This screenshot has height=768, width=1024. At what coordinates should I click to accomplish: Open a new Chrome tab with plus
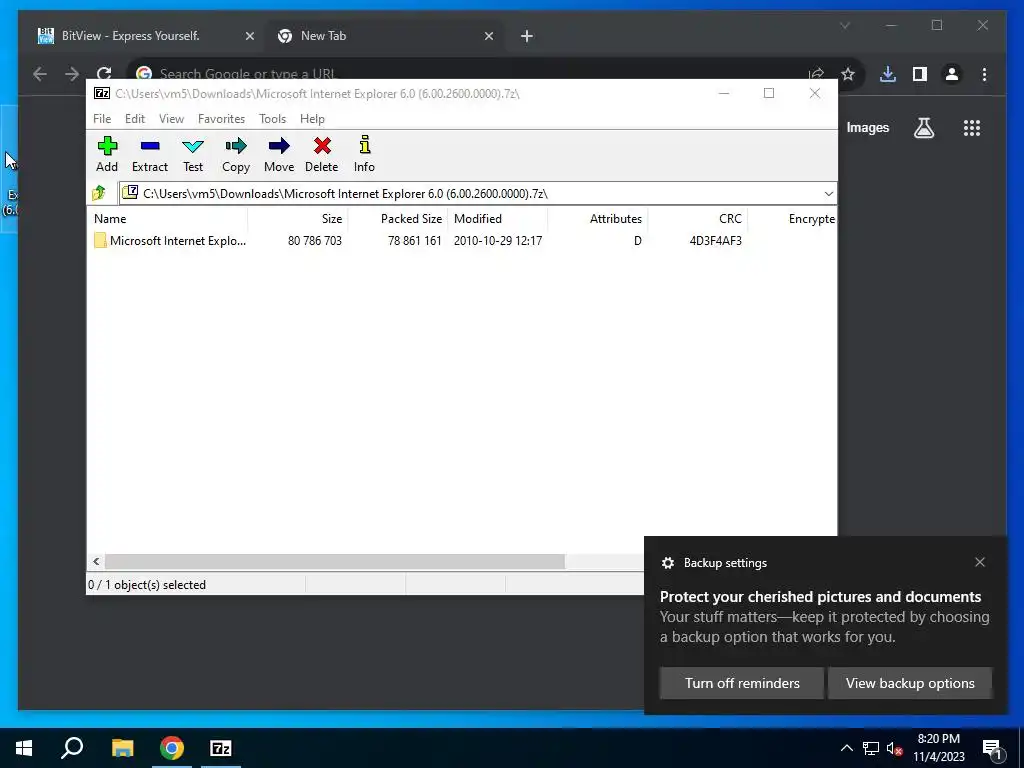point(527,36)
